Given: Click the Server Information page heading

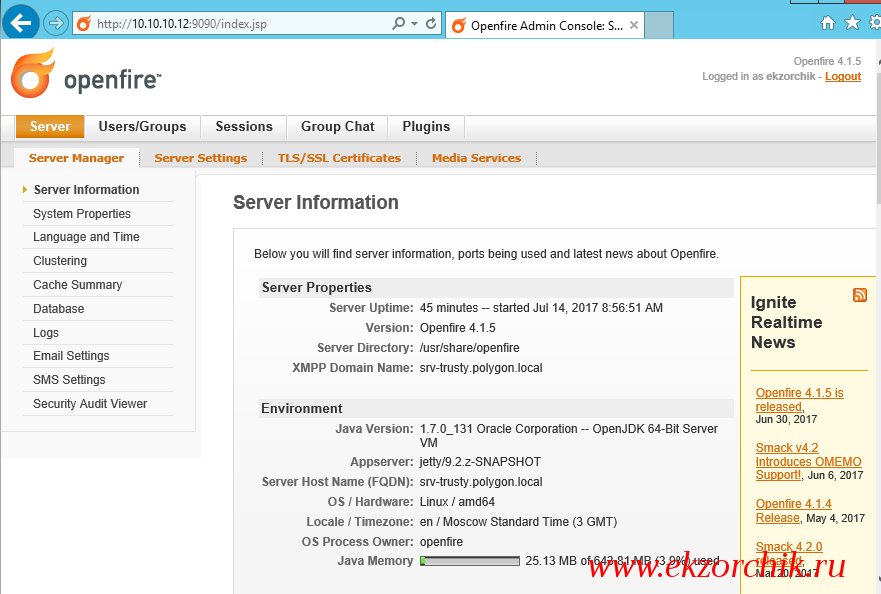Looking at the screenshot, I should 316,202.
